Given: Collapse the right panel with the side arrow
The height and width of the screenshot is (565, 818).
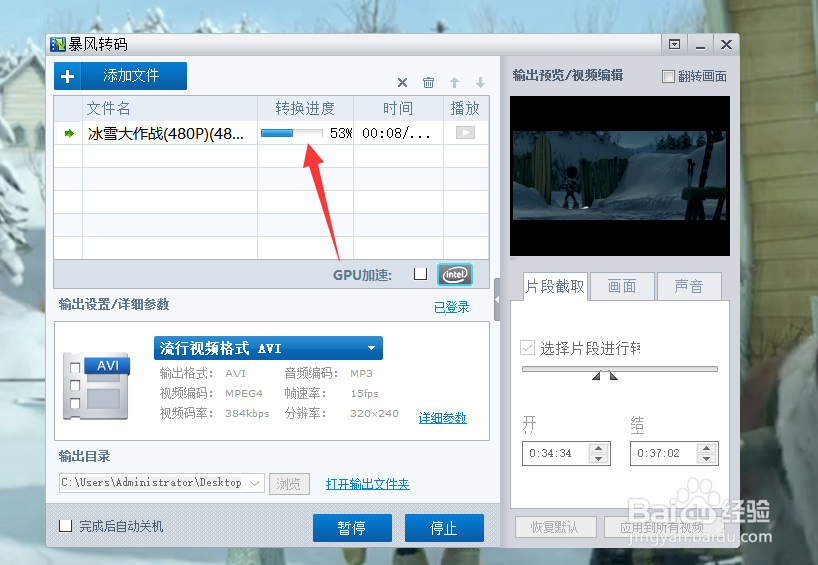Looking at the screenshot, I should [497, 299].
